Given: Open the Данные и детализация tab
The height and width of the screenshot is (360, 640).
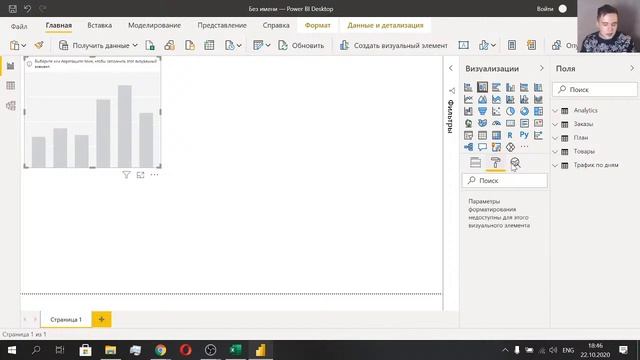Looking at the screenshot, I should [x=385, y=25].
